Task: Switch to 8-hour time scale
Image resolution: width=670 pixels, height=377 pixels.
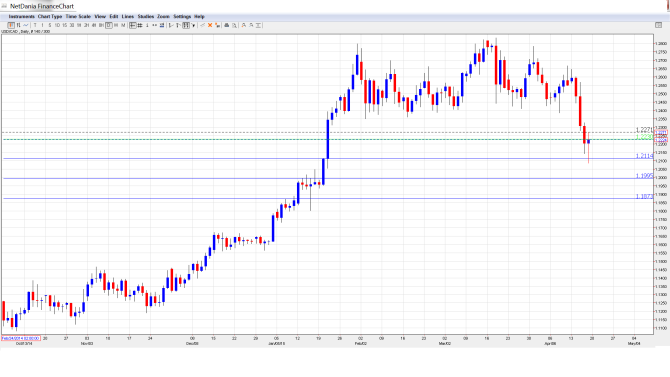Action: [101, 25]
